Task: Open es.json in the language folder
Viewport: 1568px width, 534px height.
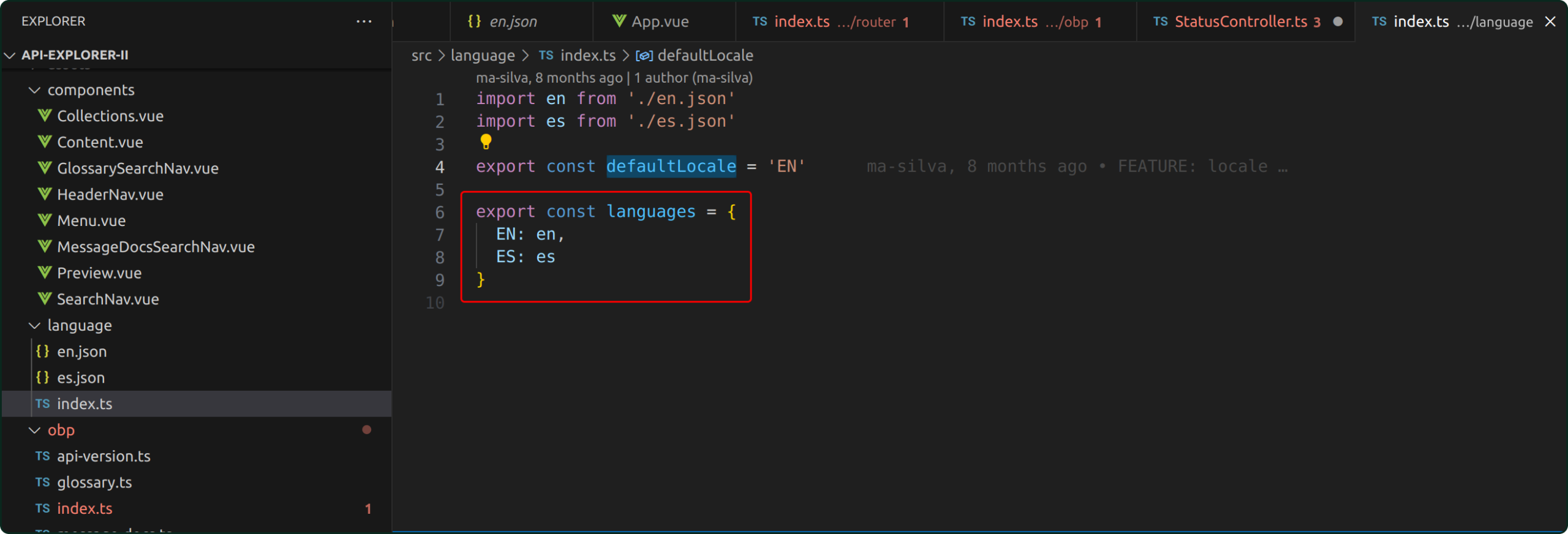Action: [81, 378]
